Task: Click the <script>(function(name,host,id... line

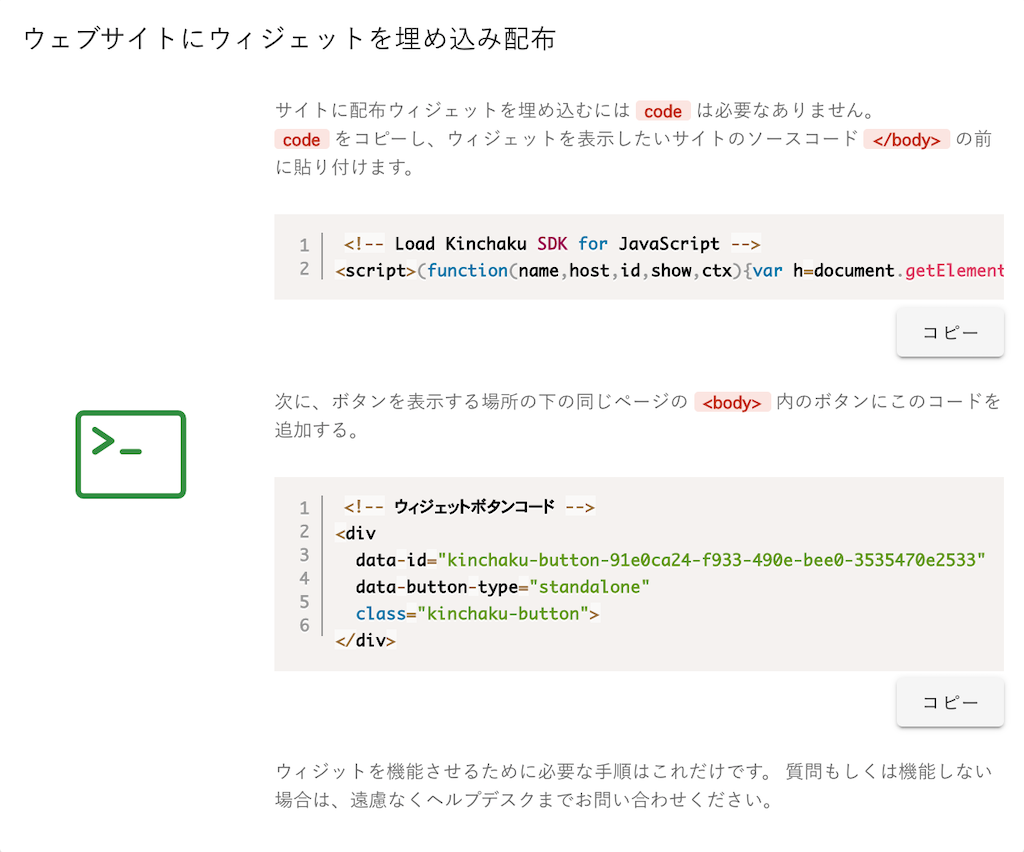Action: (x=669, y=270)
